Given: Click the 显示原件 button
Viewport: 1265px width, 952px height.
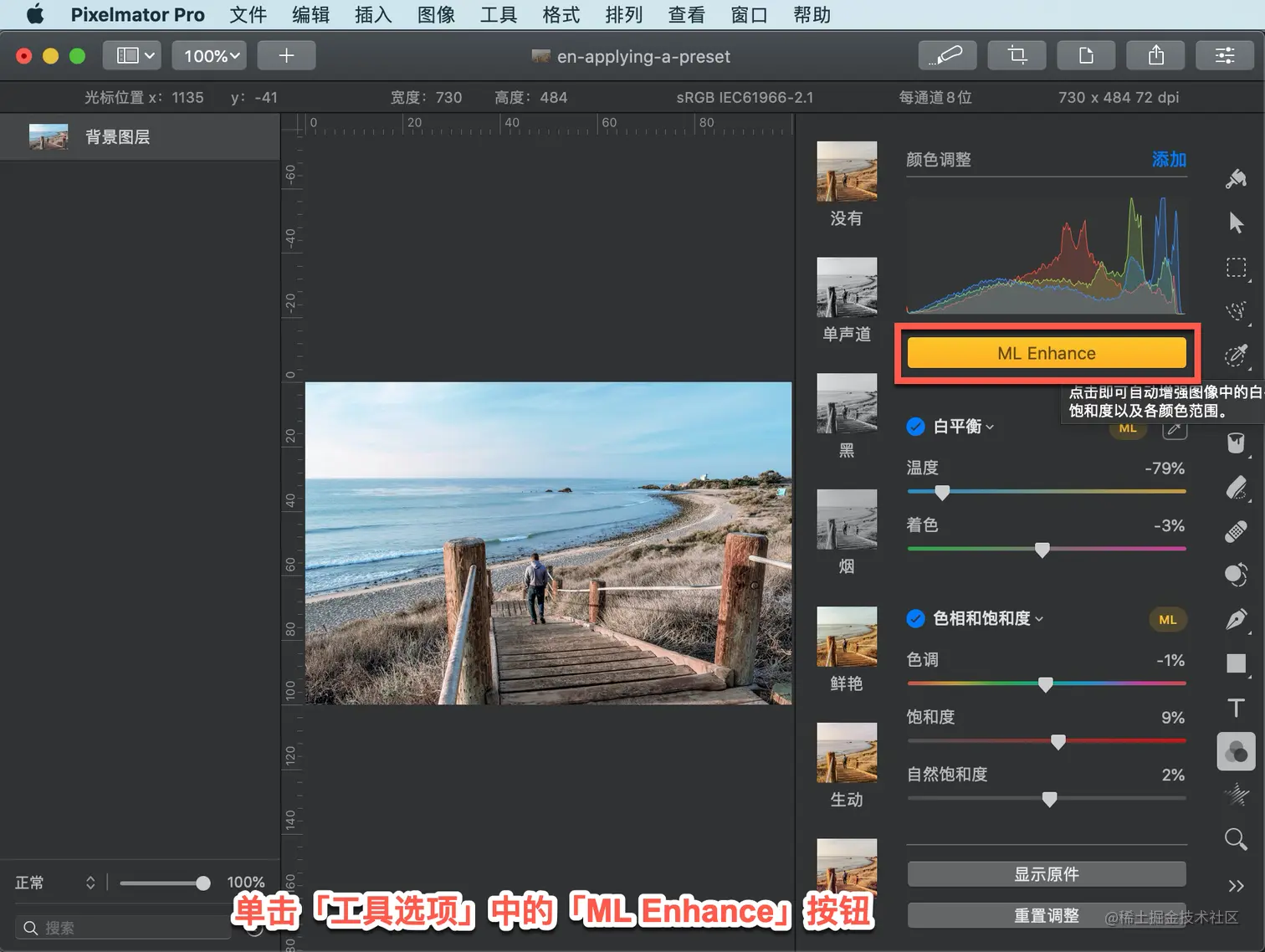Looking at the screenshot, I should pyautogui.click(x=1047, y=874).
